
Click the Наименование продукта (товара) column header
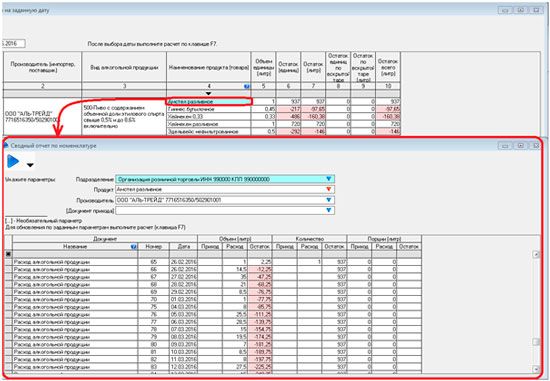coord(209,67)
